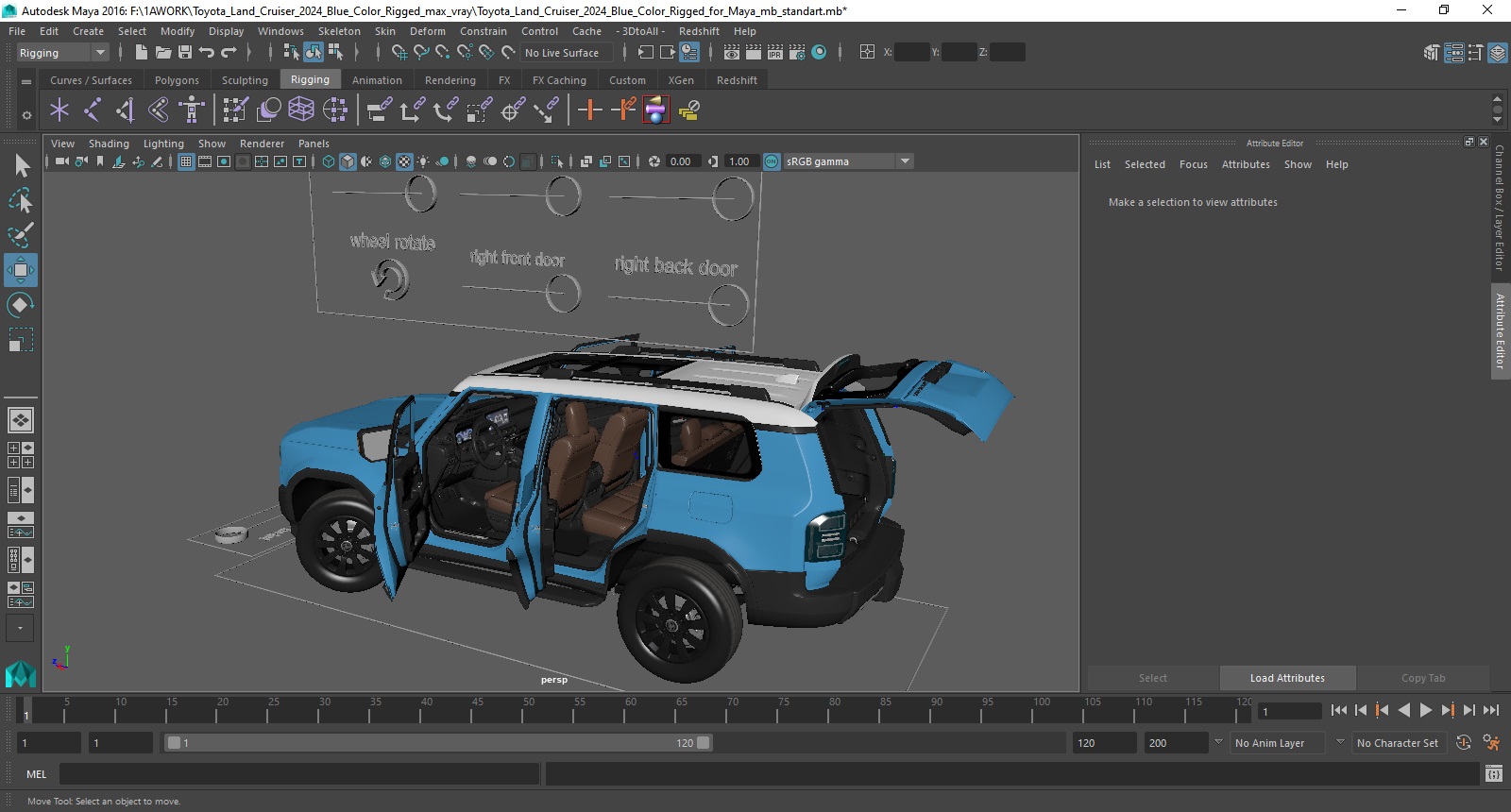The image size is (1511, 812).
Task: Switch to the Polygons shelf tab
Action: (177, 80)
